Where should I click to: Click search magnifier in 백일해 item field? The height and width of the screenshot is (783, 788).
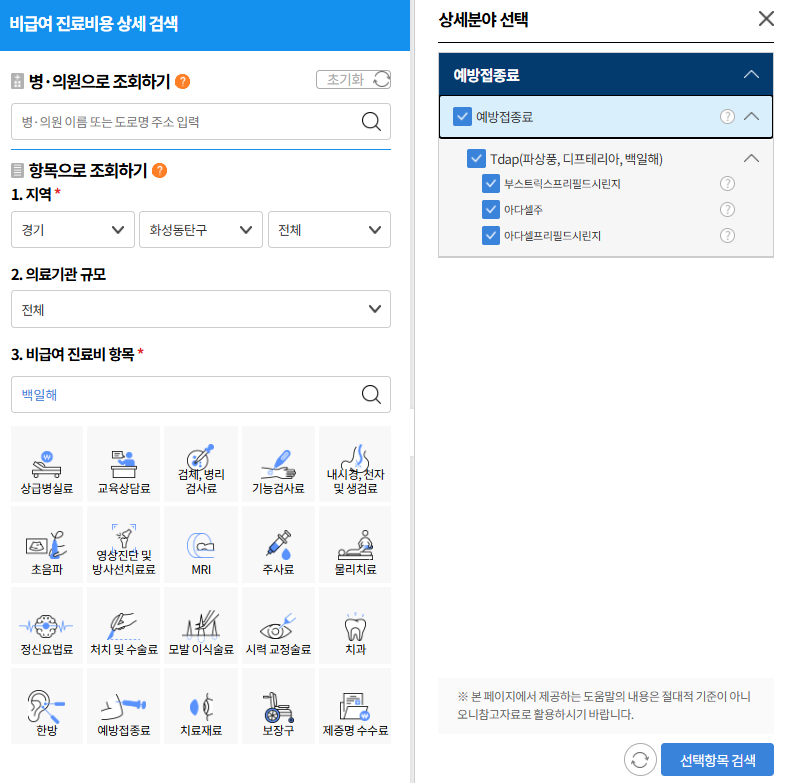(x=371, y=395)
